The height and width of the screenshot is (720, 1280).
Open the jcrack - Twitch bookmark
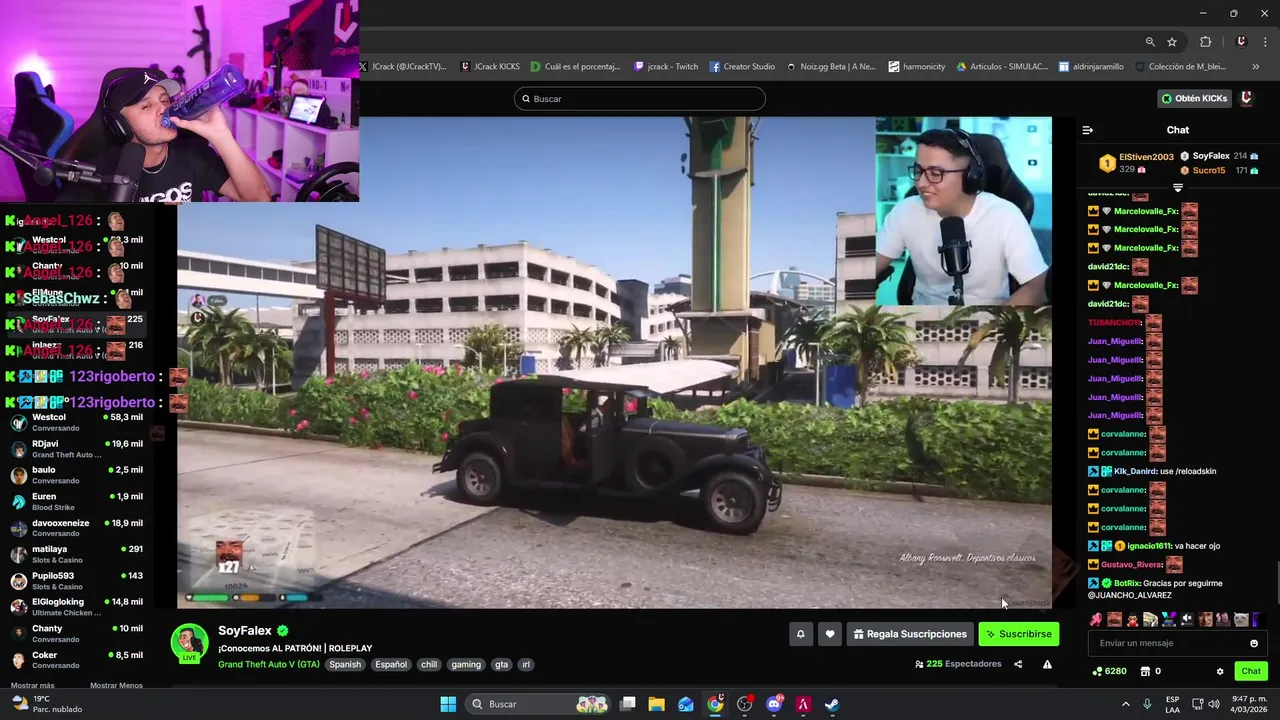[x=666, y=67]
